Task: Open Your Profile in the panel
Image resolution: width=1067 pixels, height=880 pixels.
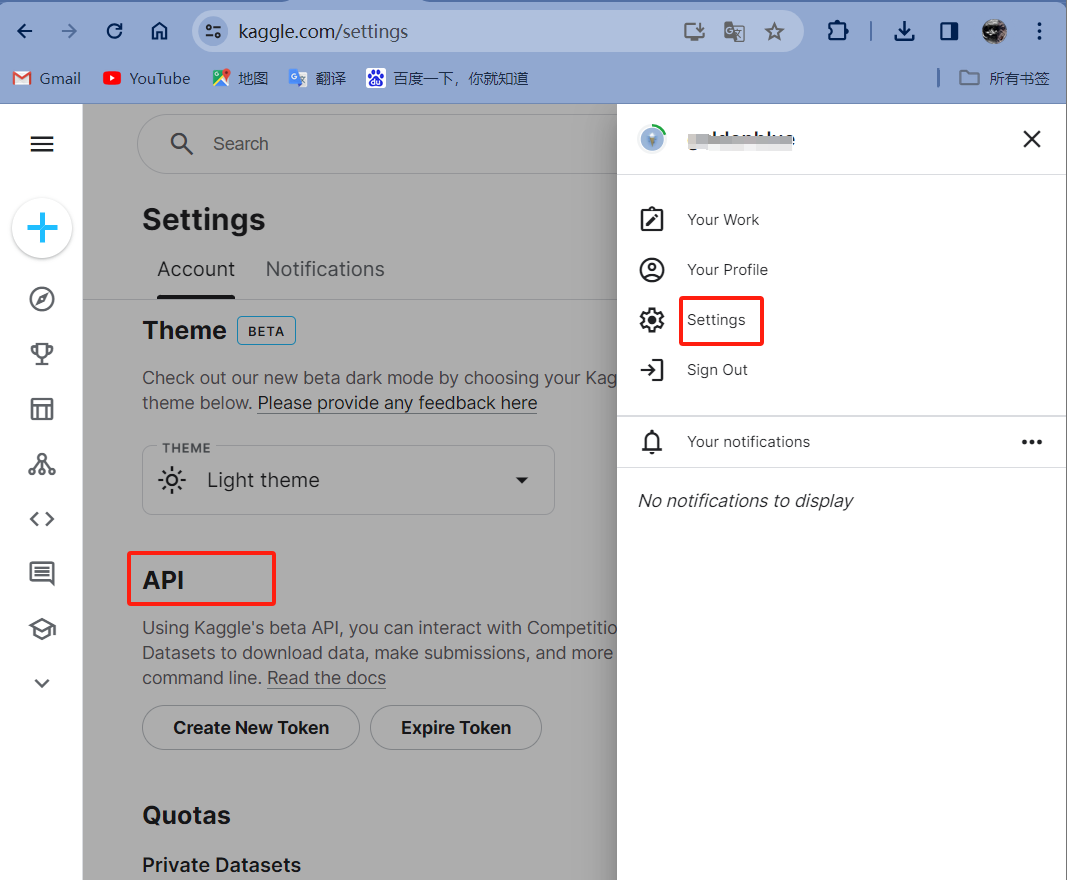Action: 727,270
